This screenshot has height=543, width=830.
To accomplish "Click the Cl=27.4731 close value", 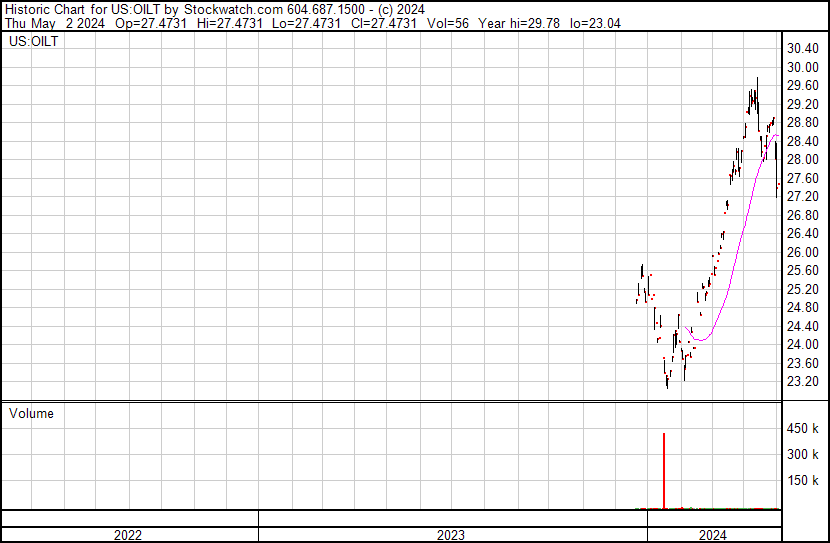I will coord(382,23).
